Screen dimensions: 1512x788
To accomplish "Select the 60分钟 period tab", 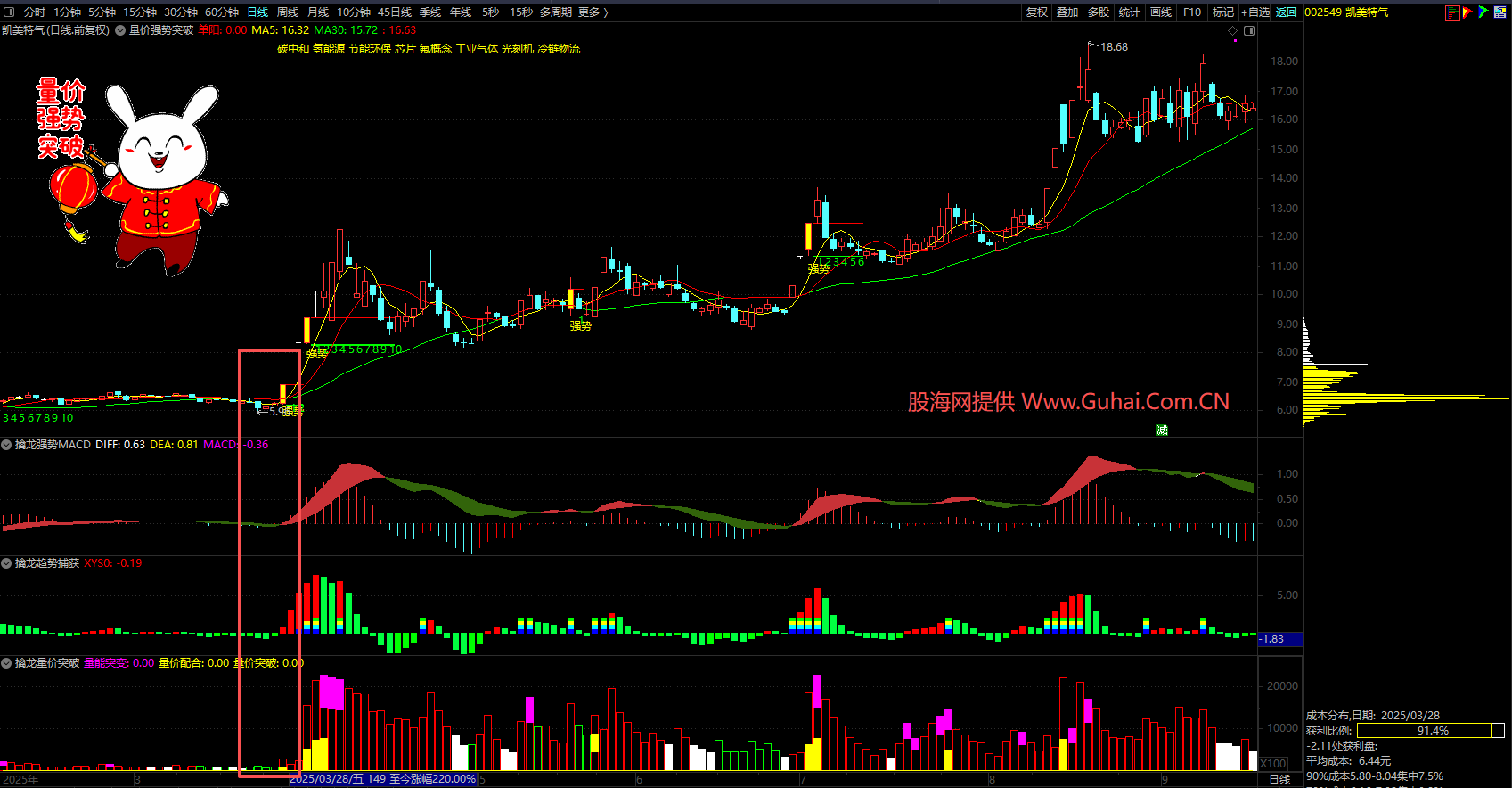I will (x=222, y=12).
